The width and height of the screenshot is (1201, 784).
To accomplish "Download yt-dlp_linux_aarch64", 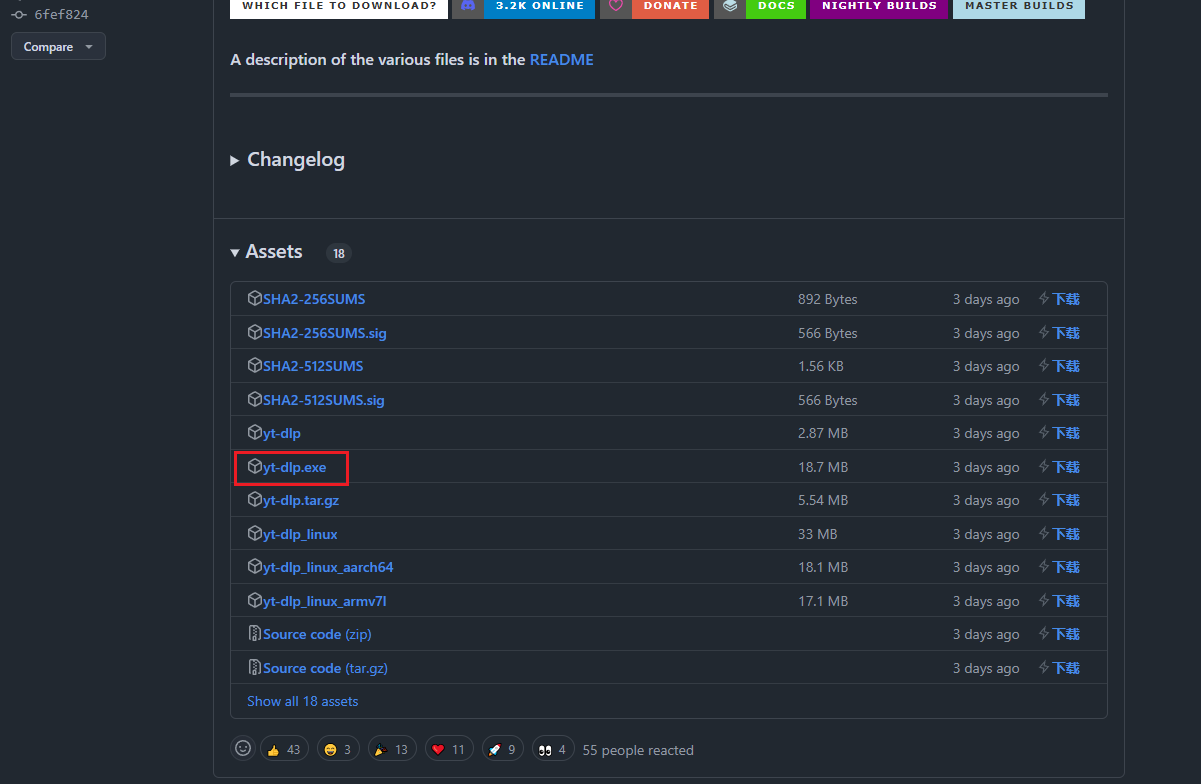I will (x=328, y=567).
